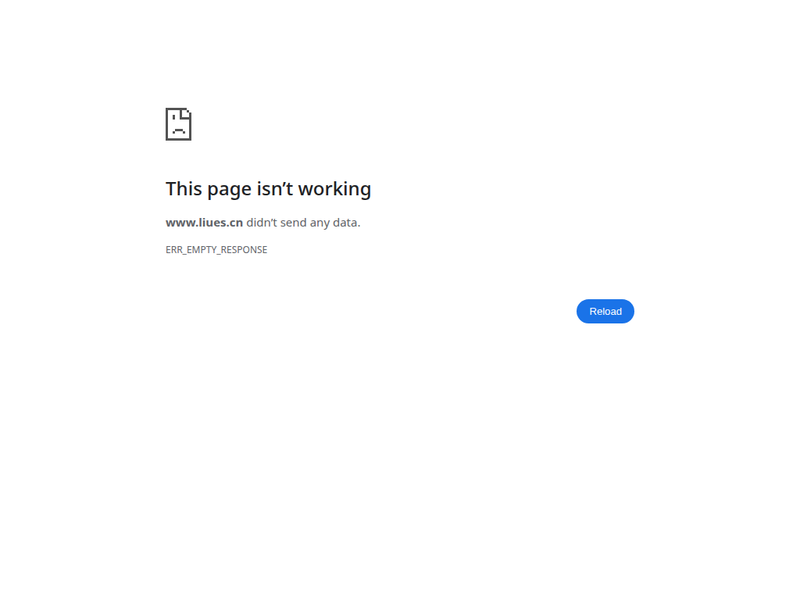Click the "Reload" label text on button
This screenshot has width=800, height=600.
click(605, 311)
